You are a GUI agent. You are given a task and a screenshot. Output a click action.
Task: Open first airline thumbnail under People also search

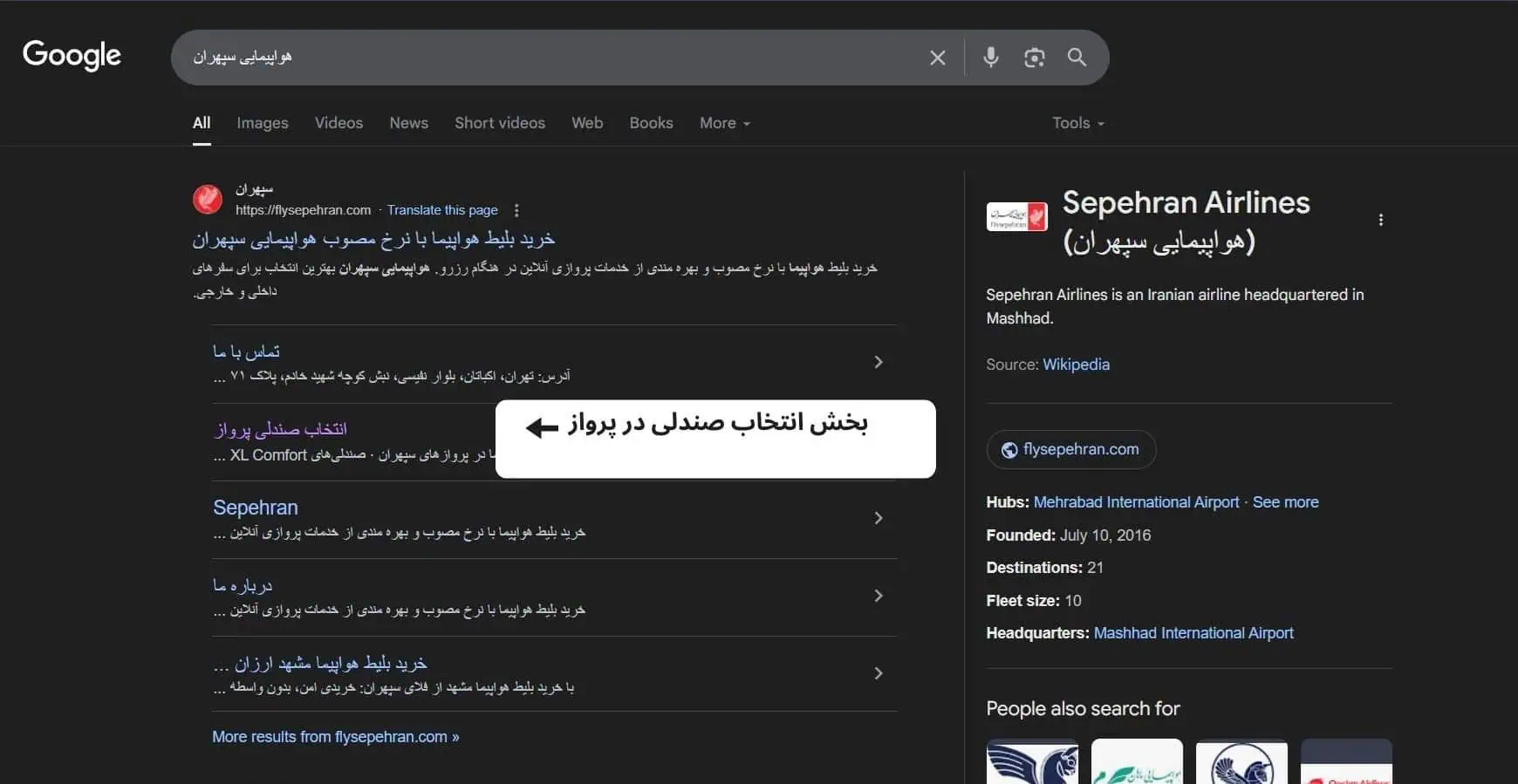tap(1032, 762)
